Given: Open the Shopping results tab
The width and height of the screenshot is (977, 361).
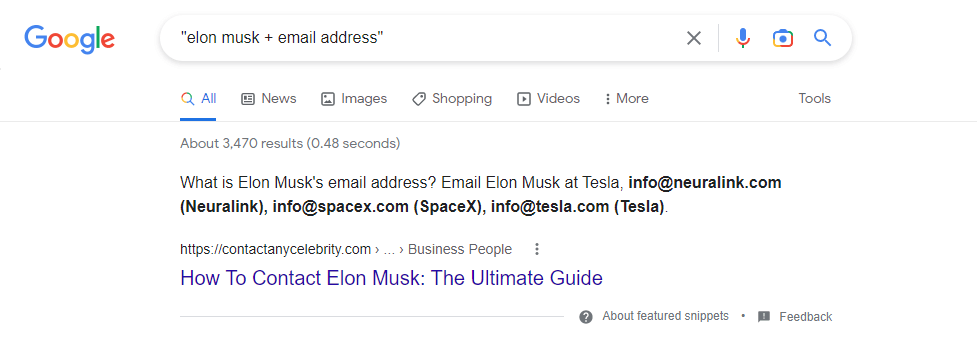Looking at the screenshot, I should point(452,99).
